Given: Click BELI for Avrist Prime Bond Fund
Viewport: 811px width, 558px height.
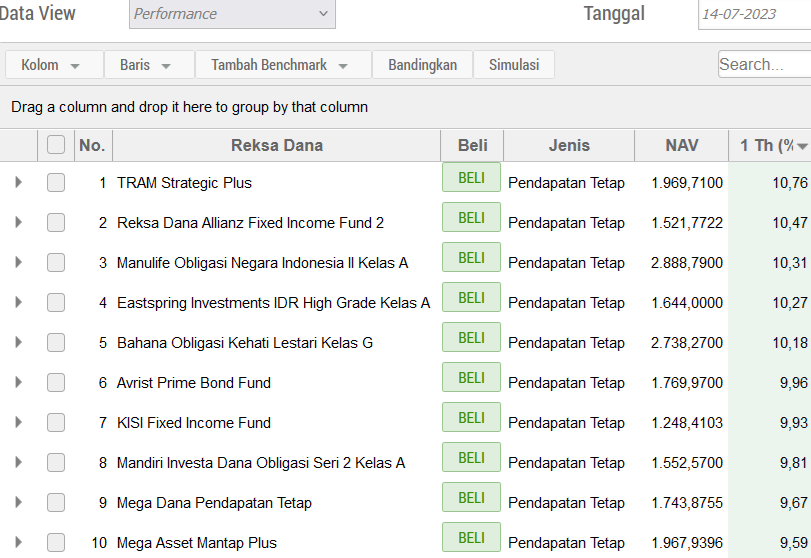Looking at the screenshot, I should click(x=471, y=378).
